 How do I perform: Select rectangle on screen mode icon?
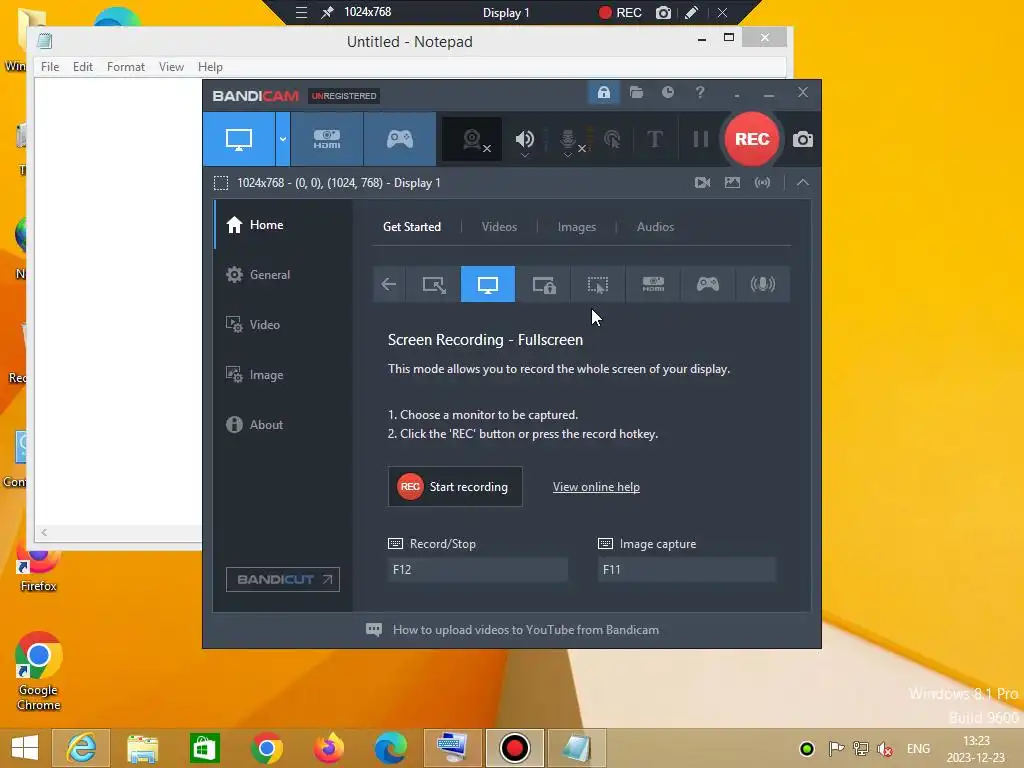click(434, 284)
